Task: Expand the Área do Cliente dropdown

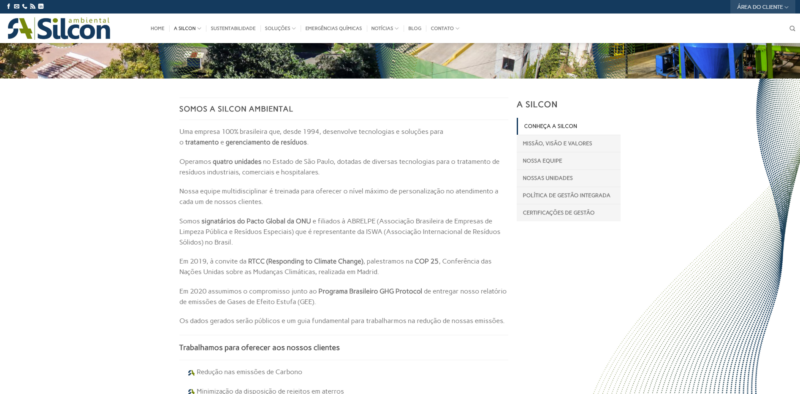Action: coord(762,7)
